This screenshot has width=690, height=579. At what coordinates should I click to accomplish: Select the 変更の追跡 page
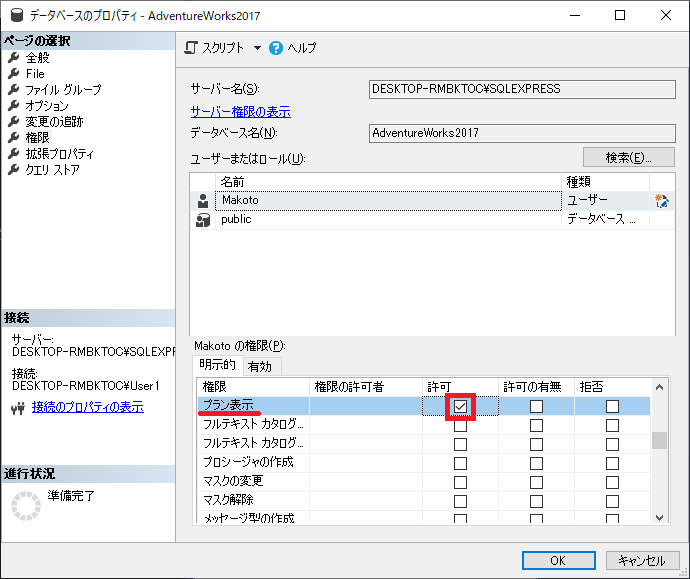54,121
